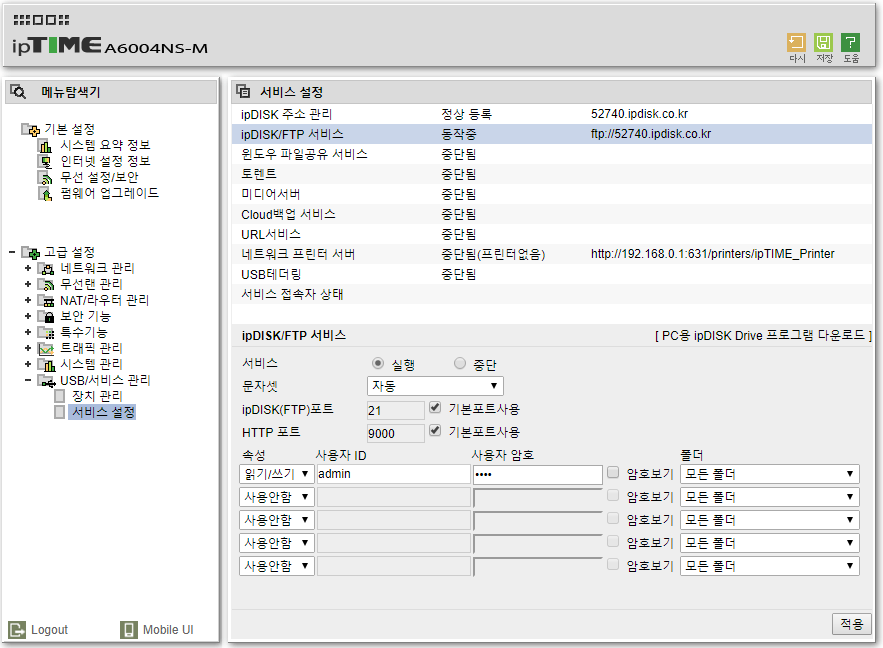Click the 적용 apply button

click(x=851, y=624)
